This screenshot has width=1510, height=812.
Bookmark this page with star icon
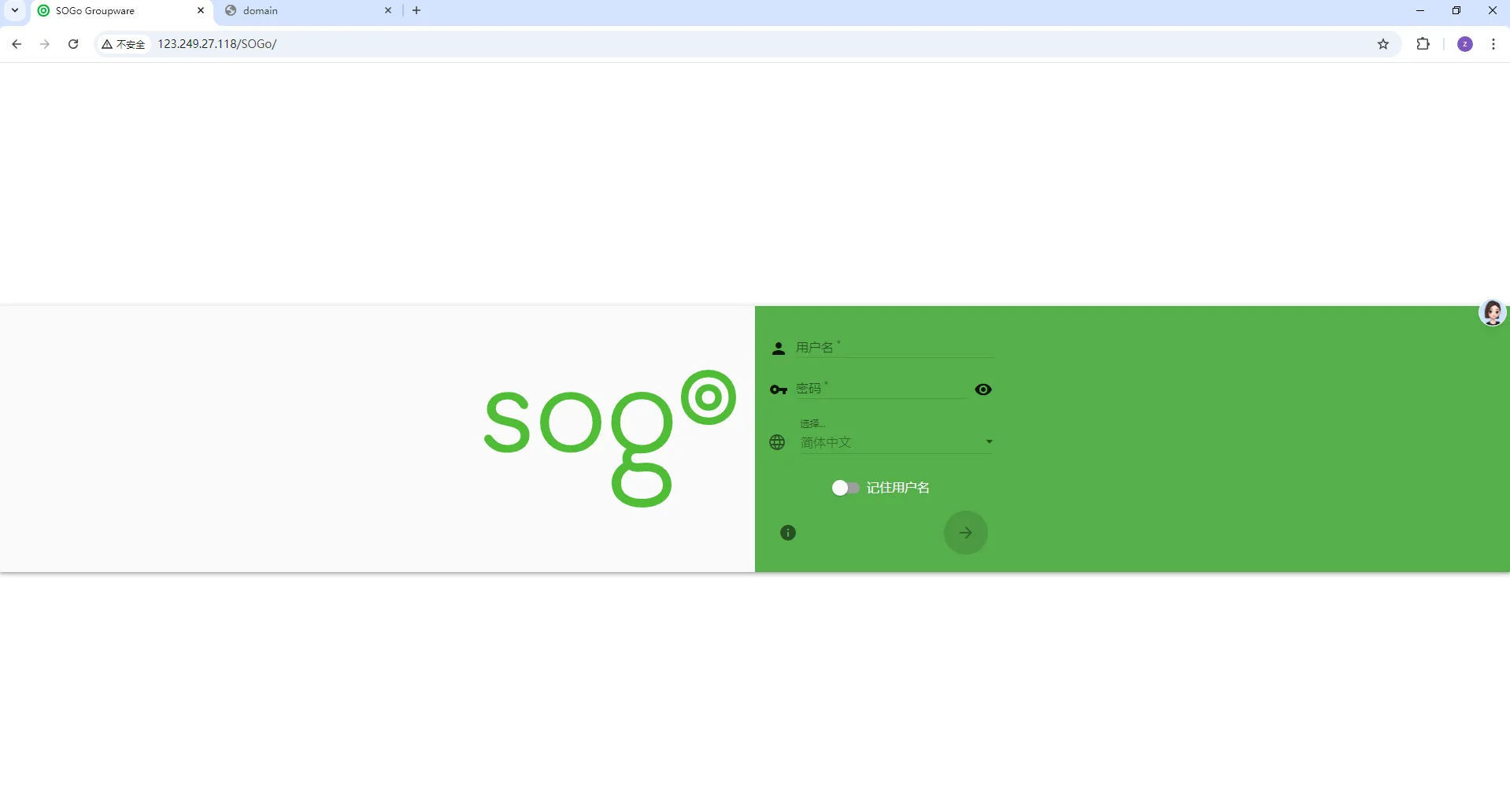pyautogui.click(x=1383, y=44)
